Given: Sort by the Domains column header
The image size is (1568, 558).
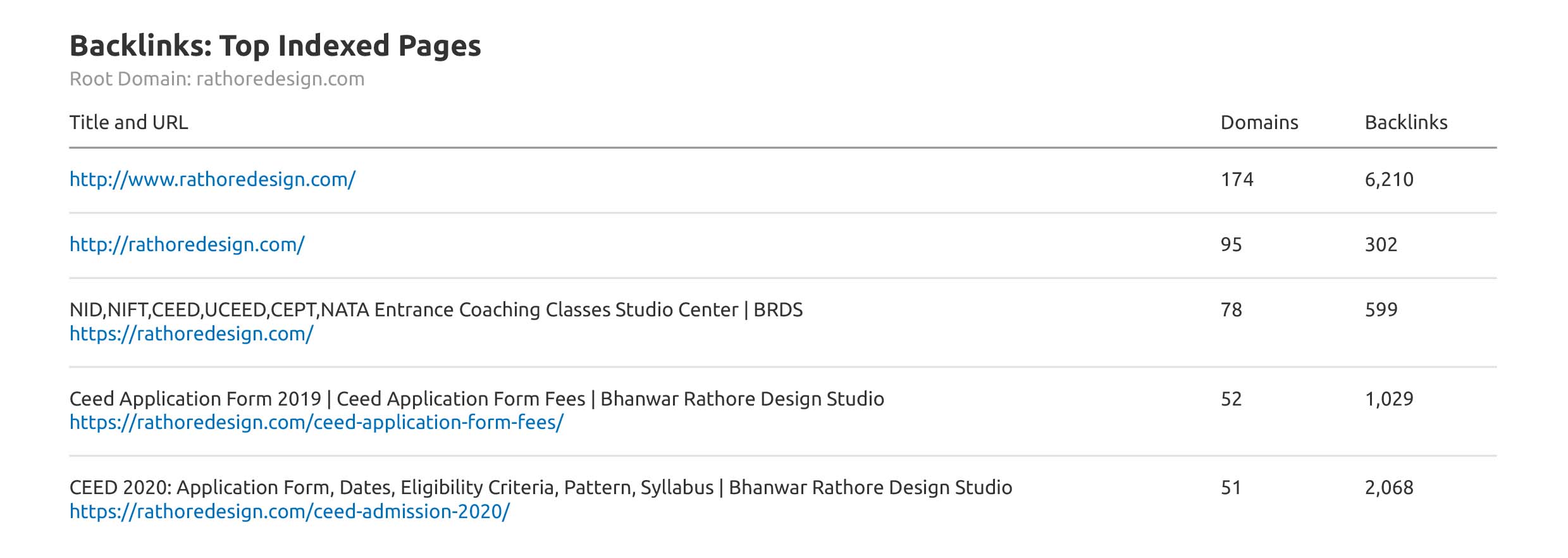Looking at the screenshot, I should (1259, 123).
